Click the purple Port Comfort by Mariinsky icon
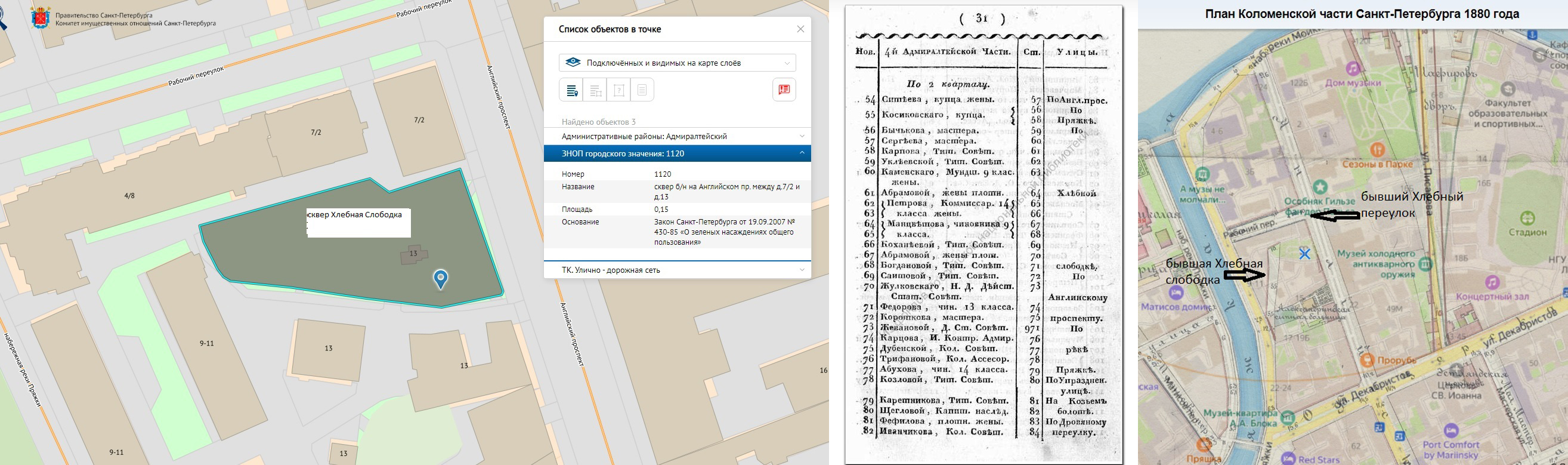This screenshot has width=1568, height=465. pos(1451,432)
